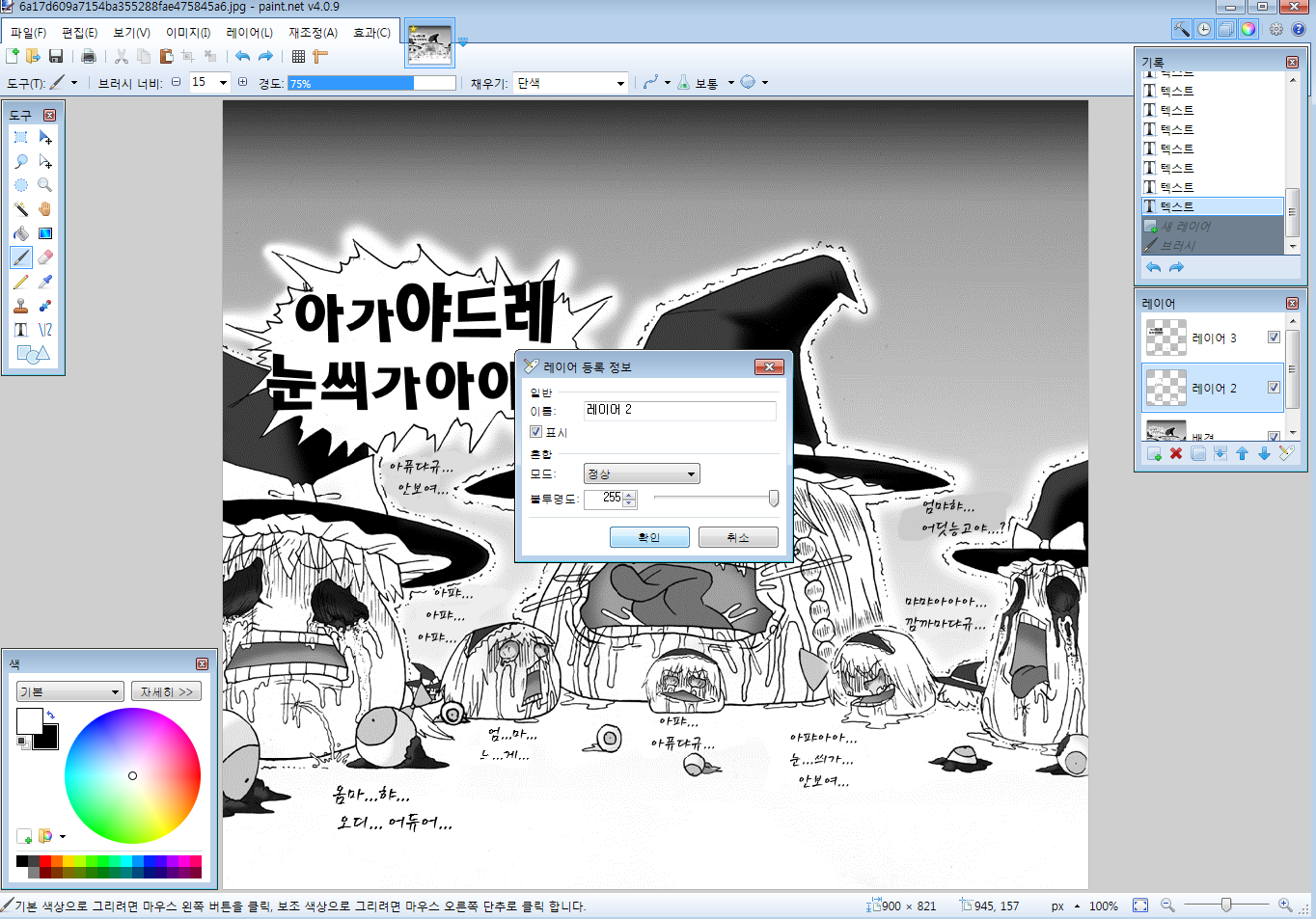Open the 기본 color selector dropdown

[x=69, y=691]
